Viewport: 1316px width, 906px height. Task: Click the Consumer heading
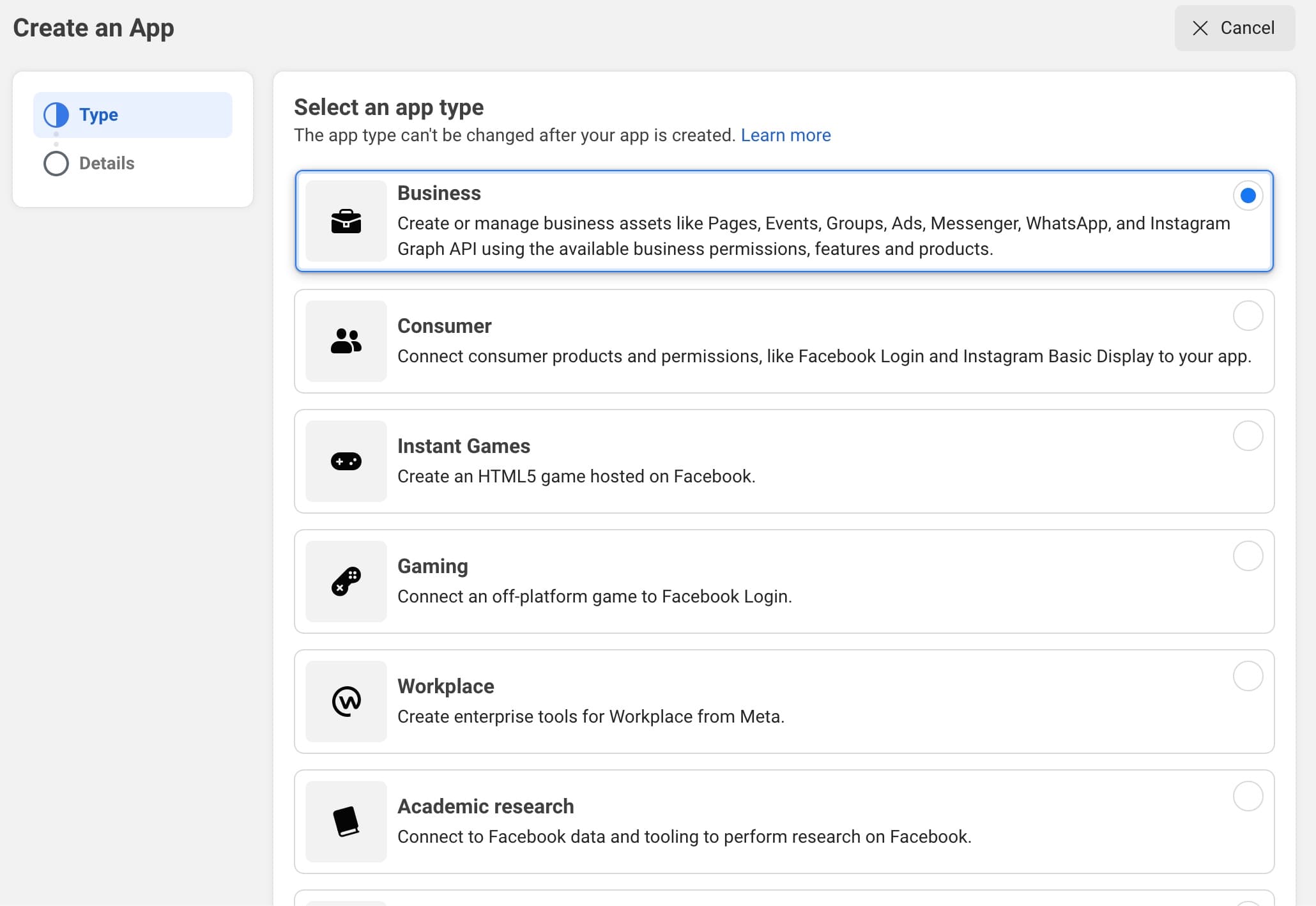pyautogui.click(x=444, y=326)
